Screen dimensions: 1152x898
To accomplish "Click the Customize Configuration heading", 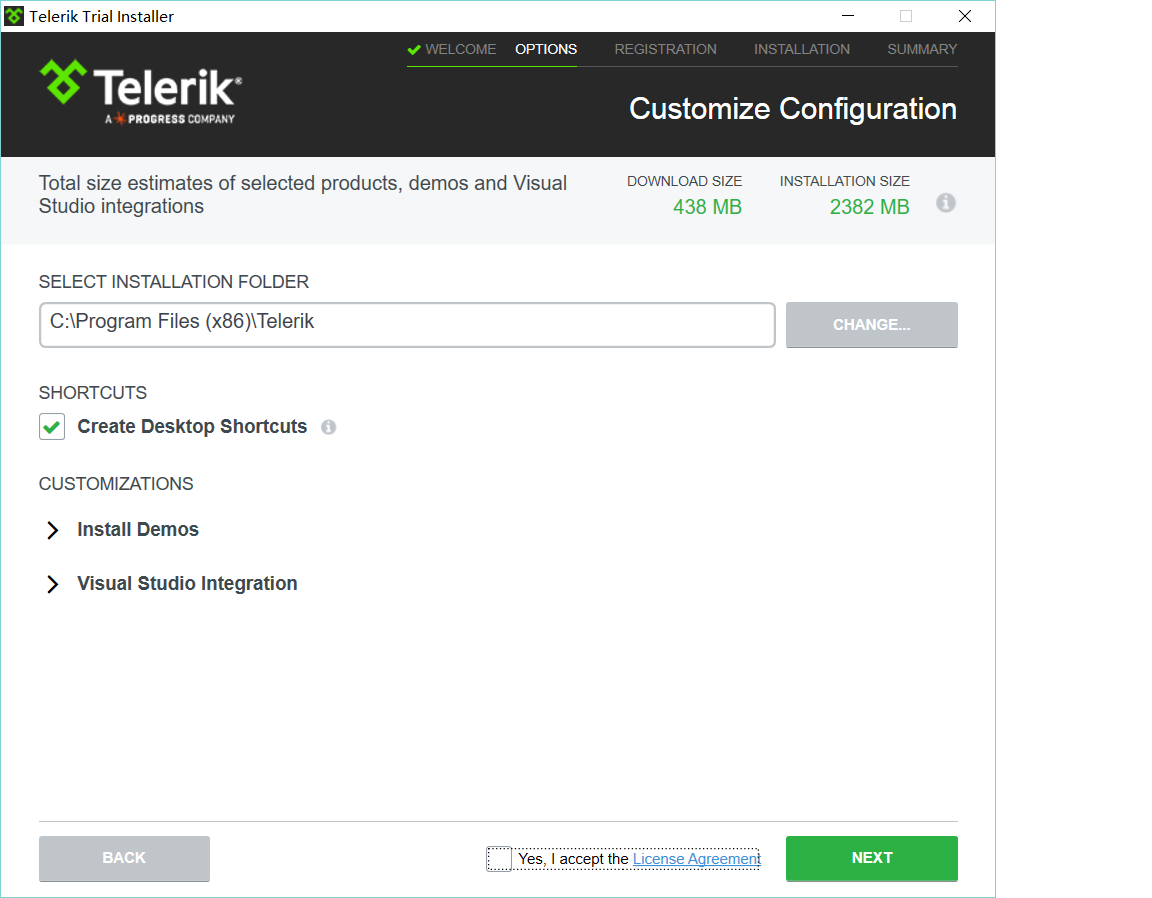I will pyautogui.click(x=793, y=109).
